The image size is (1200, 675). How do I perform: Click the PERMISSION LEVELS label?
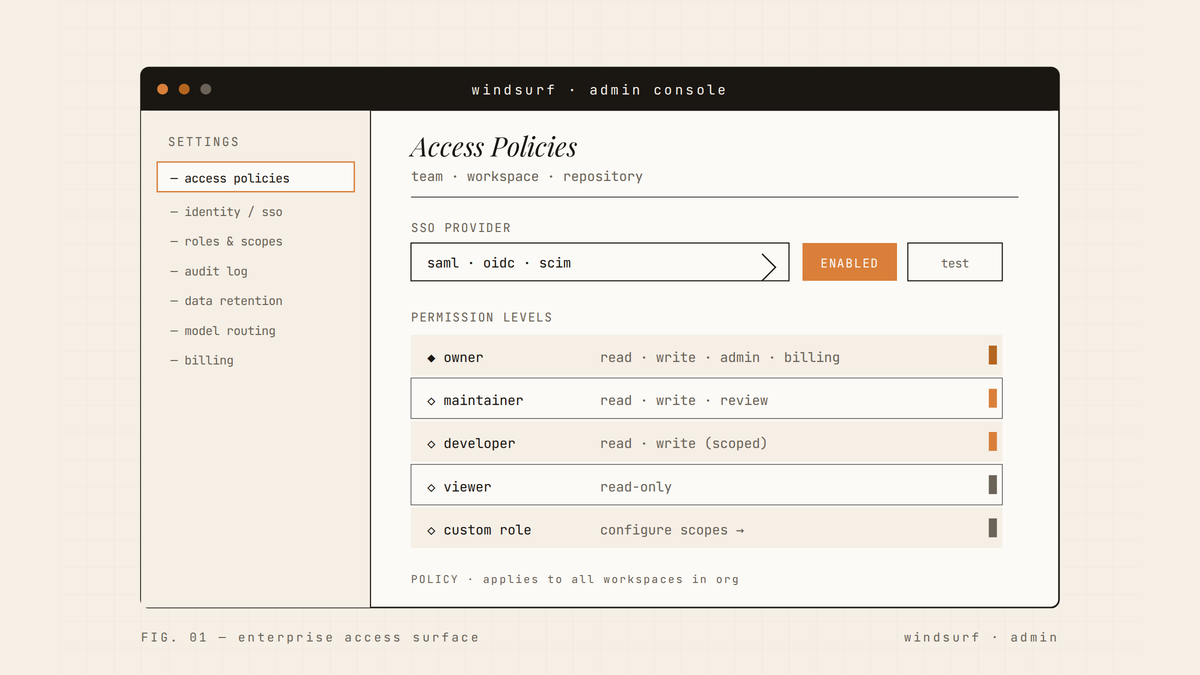482,317
